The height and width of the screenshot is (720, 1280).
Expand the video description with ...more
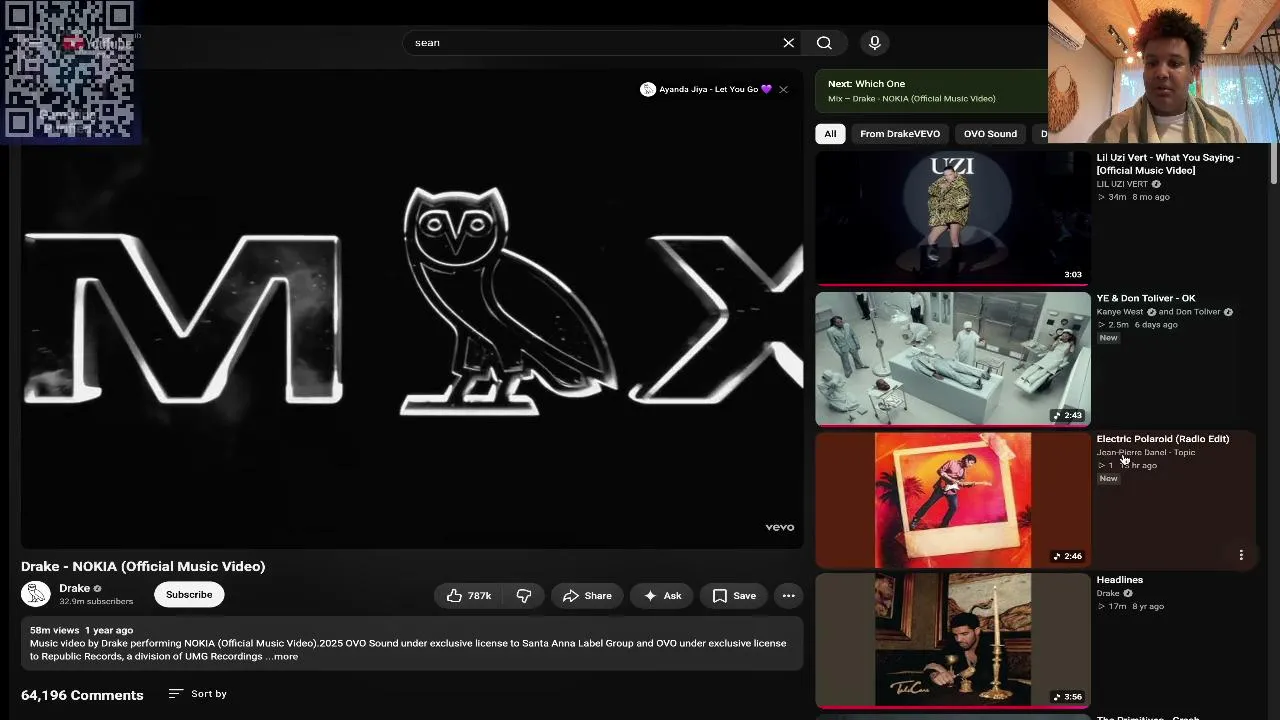pos(283,657)
